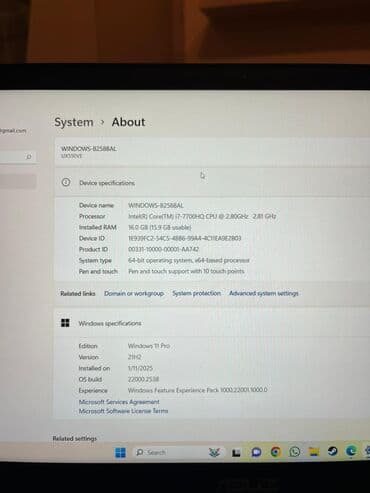Open Microsoft Software License Terms link
The image size is (370, 493).
pyautogui.click(x=123, y=411)
